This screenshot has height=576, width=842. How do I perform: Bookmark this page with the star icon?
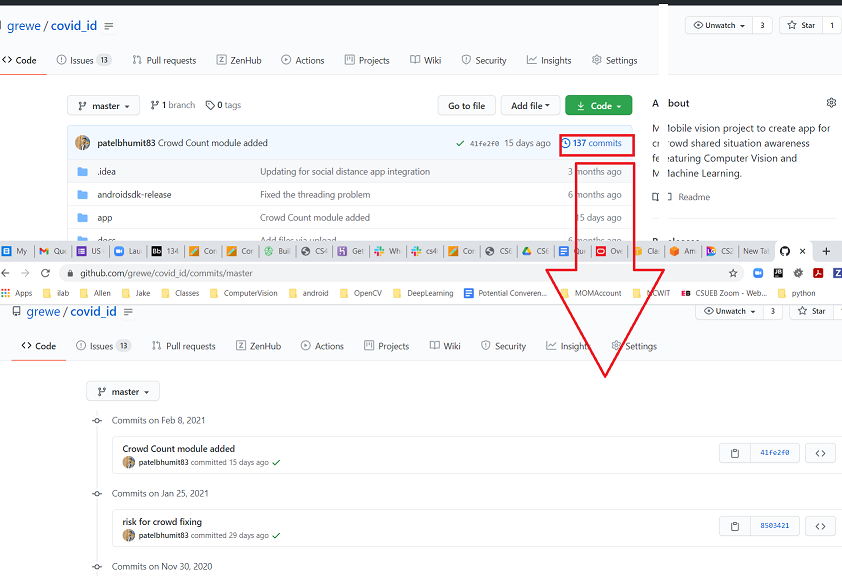(733, 273)
